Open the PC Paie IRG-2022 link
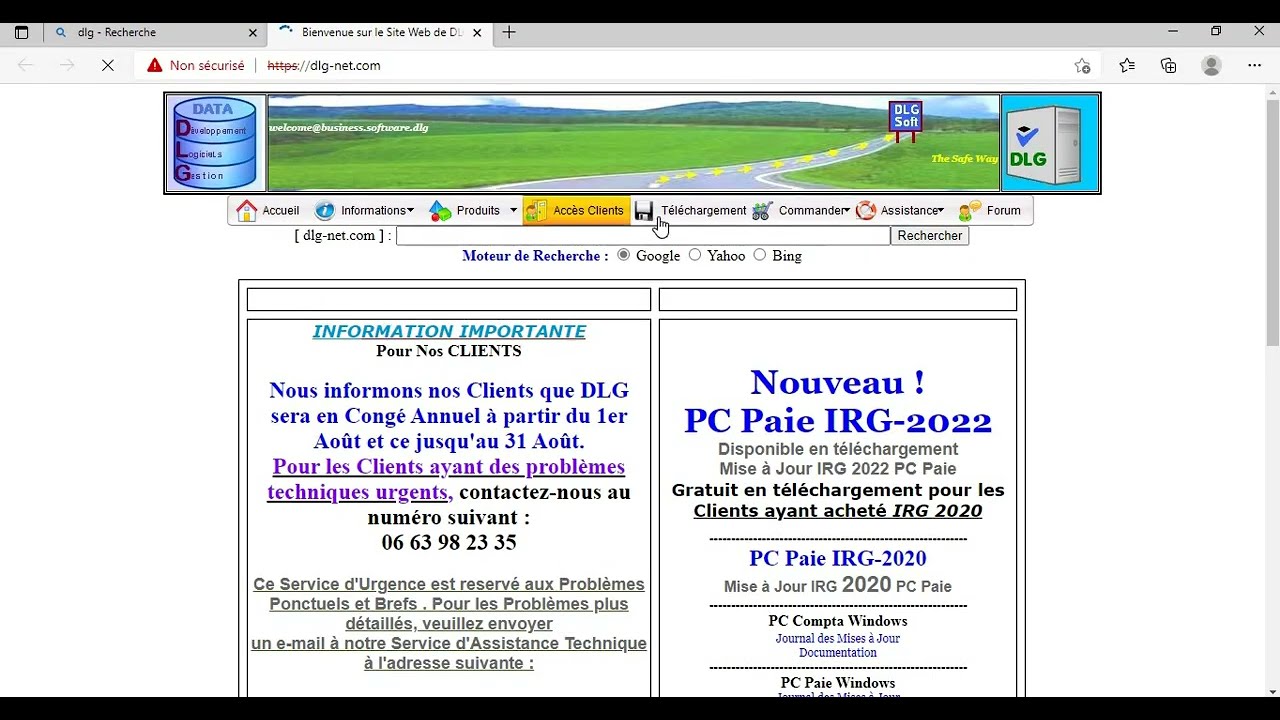Screen dimensions: 1280x720 [838, 420]
